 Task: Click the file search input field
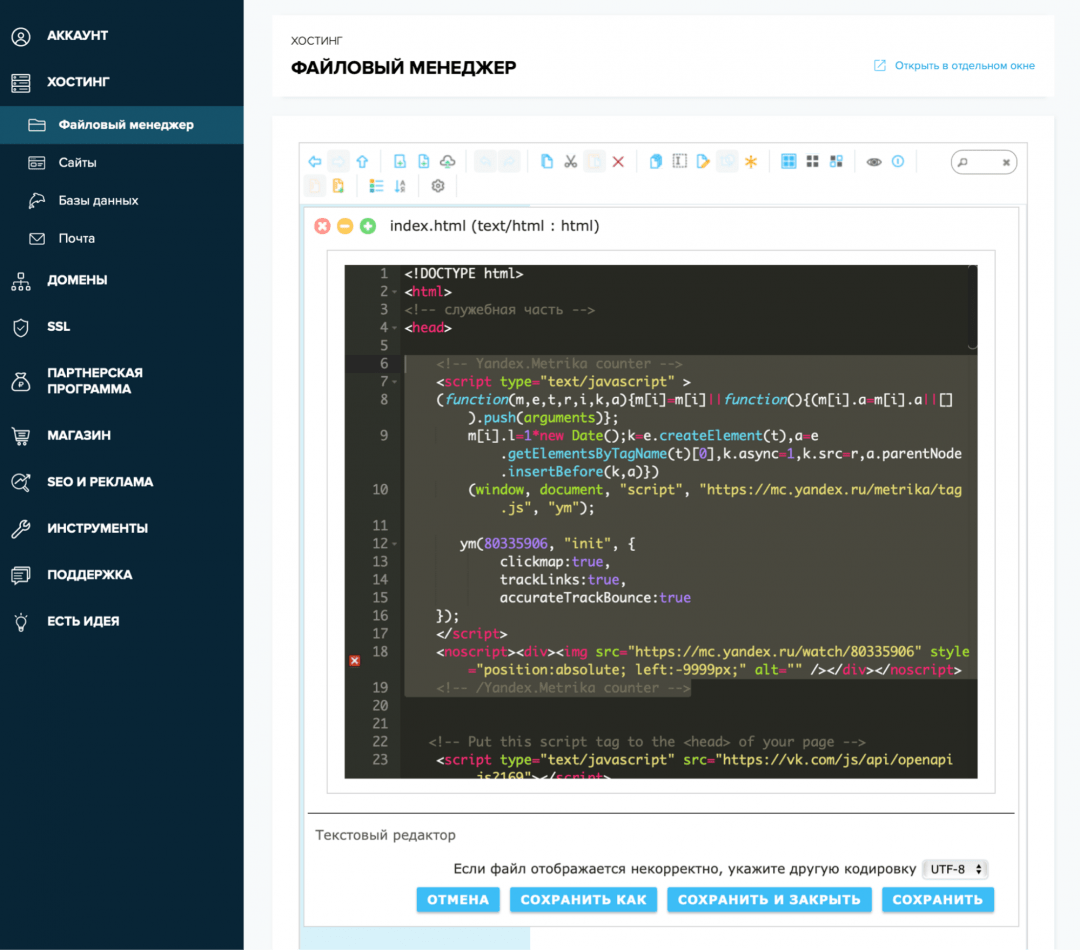pyautogui.click(x=984, y=162)
